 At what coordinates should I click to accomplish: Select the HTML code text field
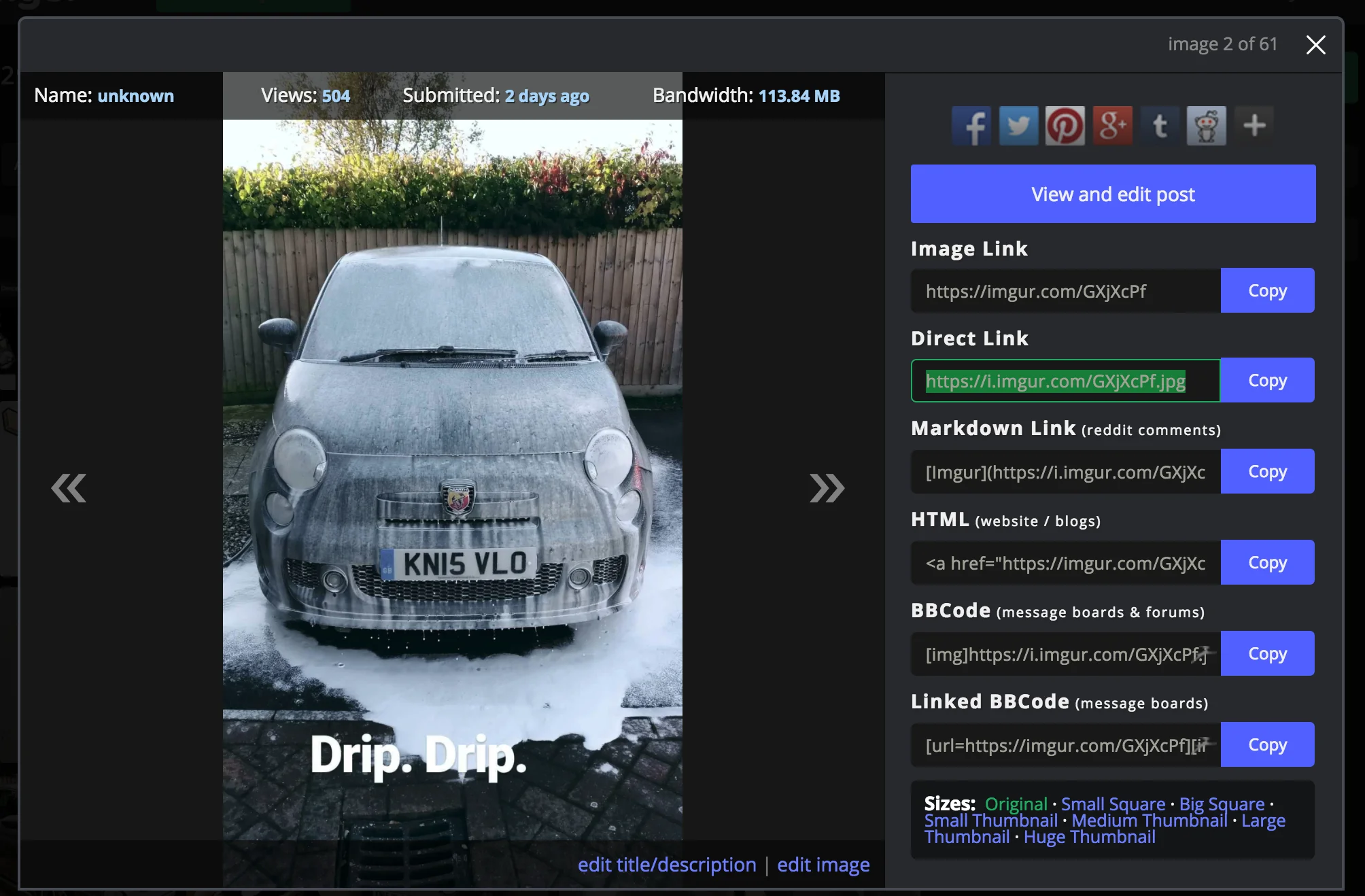point(1066,562)
